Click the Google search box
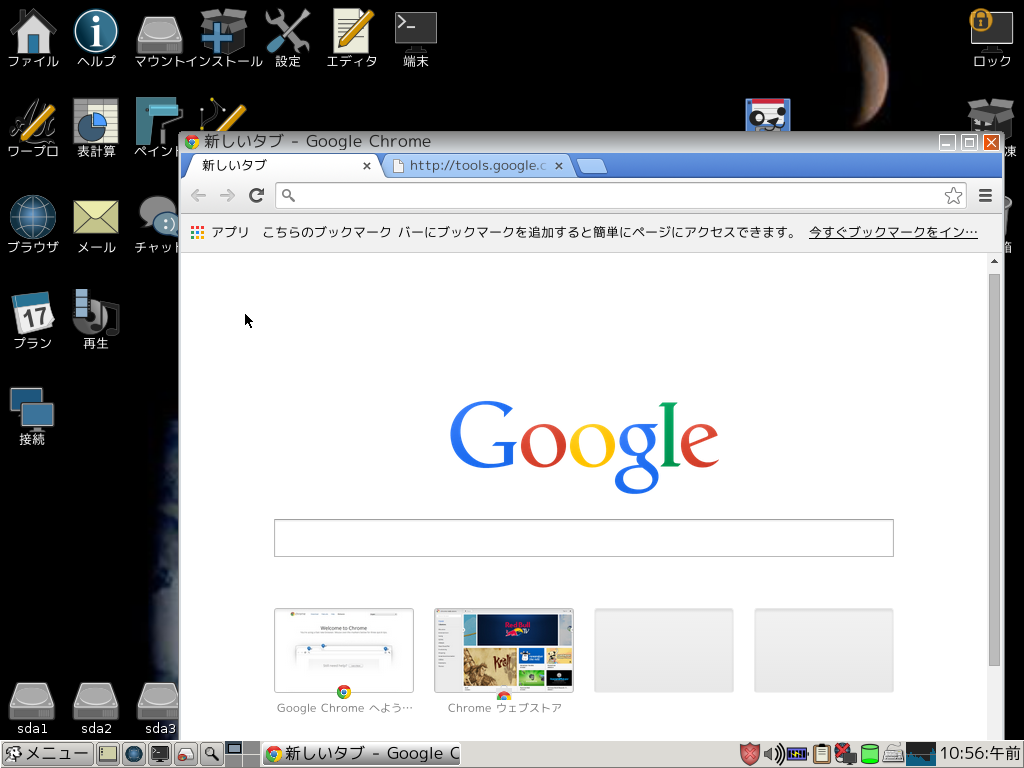 click(583, 537)
